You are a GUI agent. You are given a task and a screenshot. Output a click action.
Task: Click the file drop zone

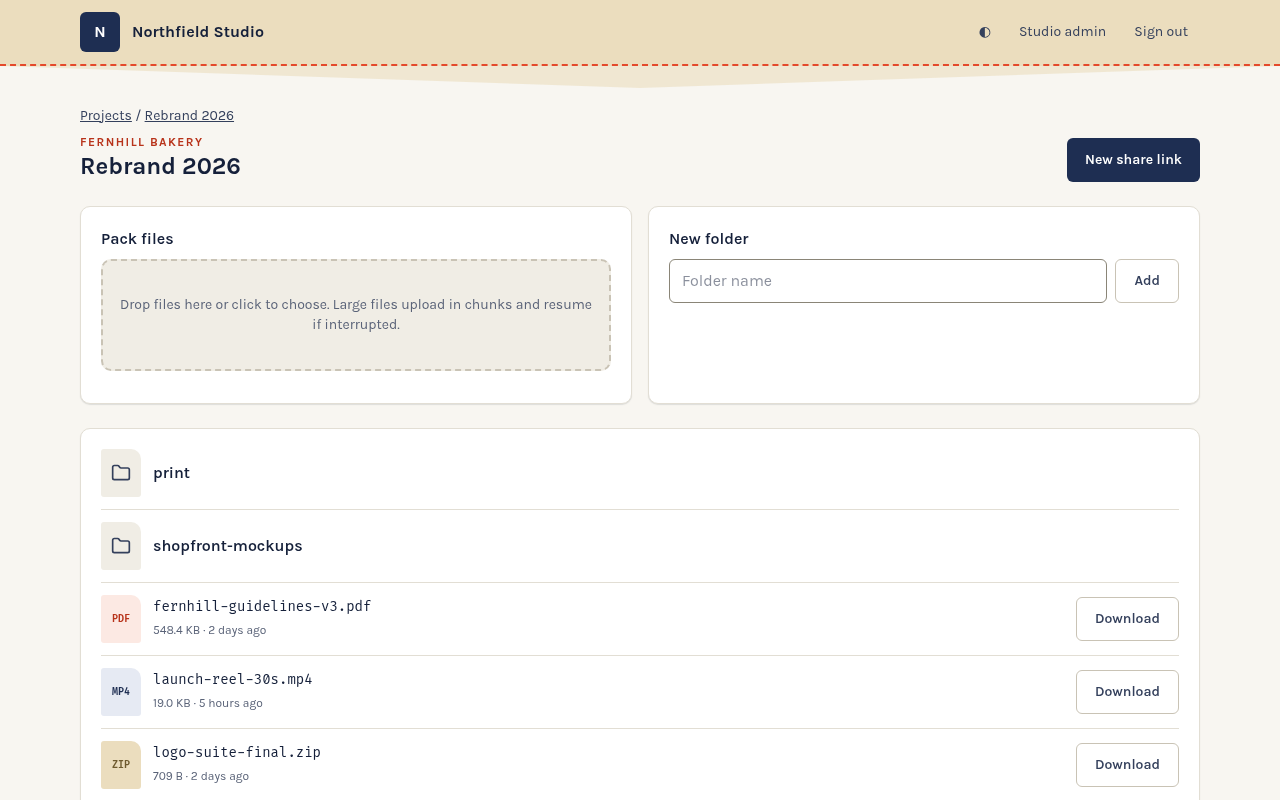[356, 315]
